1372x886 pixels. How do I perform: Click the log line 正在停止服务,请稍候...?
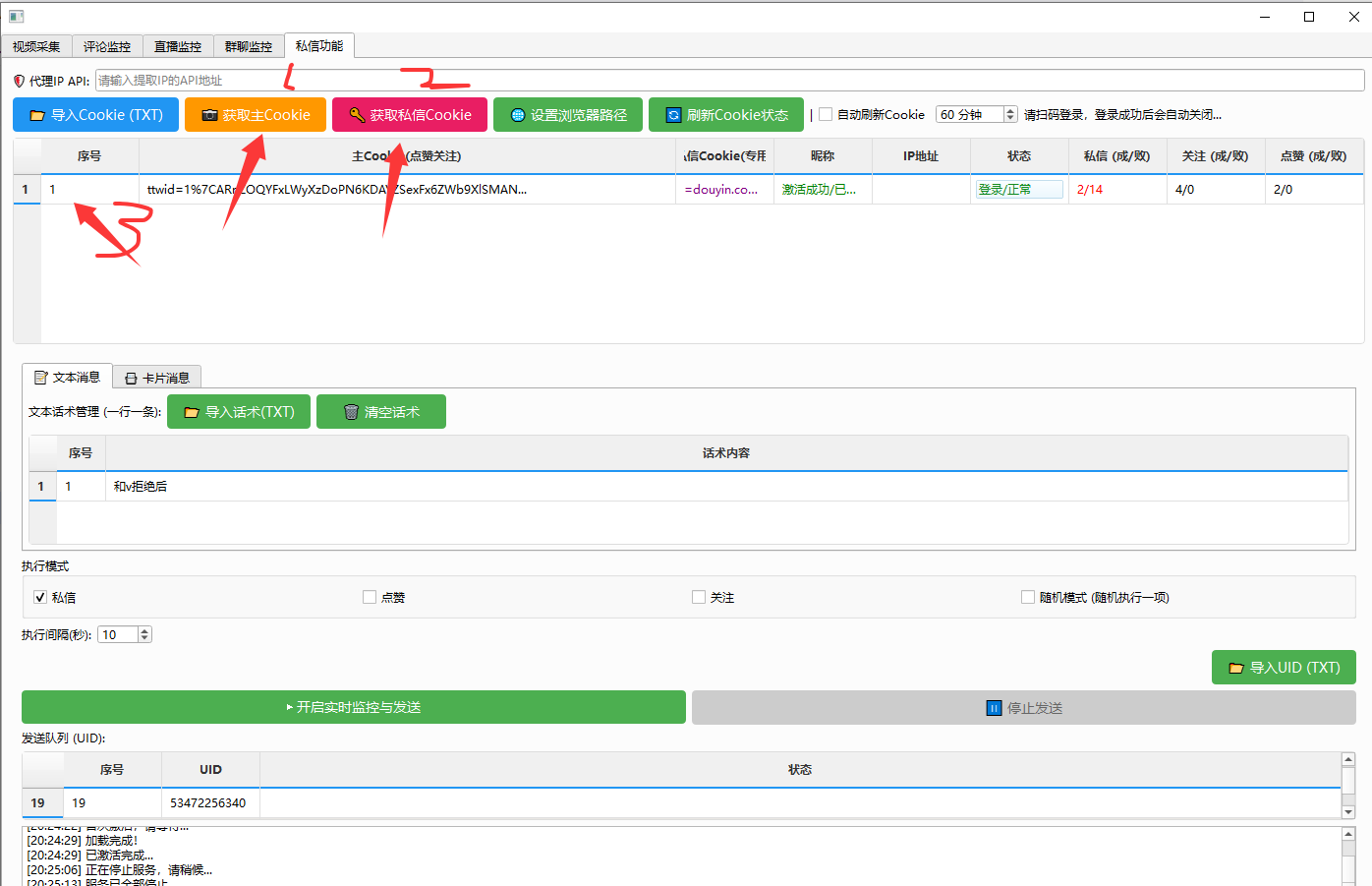120,870
